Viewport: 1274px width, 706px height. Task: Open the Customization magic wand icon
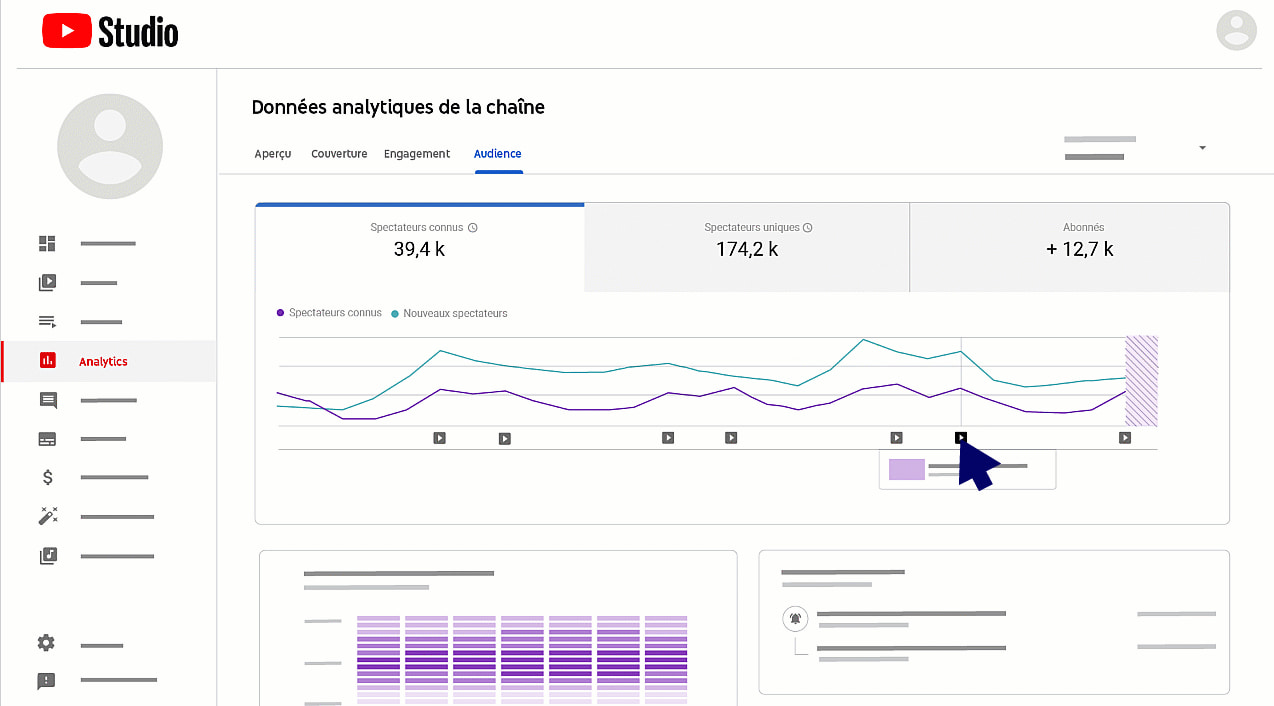pyautogui.click(x=47, y=516)
